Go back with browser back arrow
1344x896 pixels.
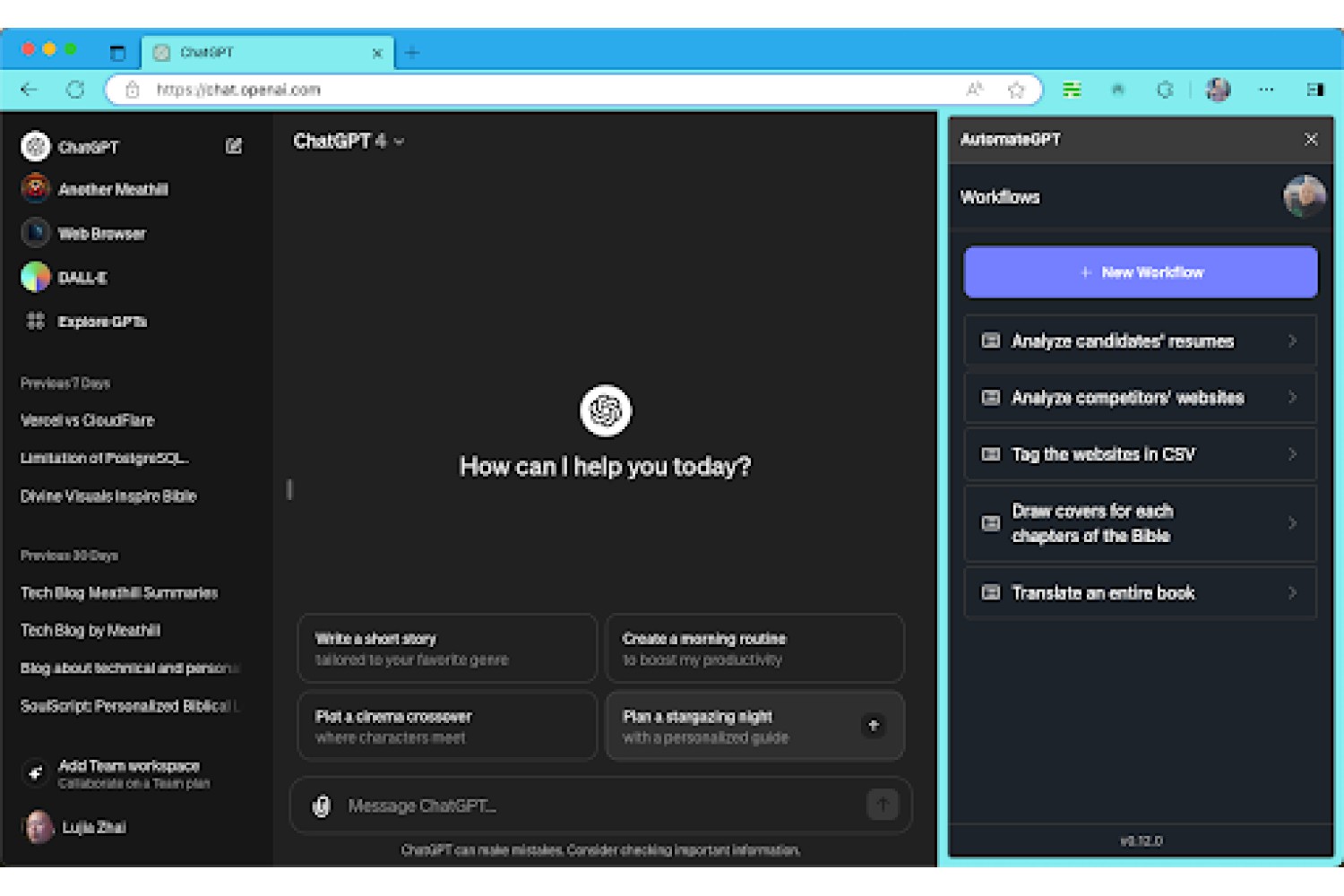(30, 90)
